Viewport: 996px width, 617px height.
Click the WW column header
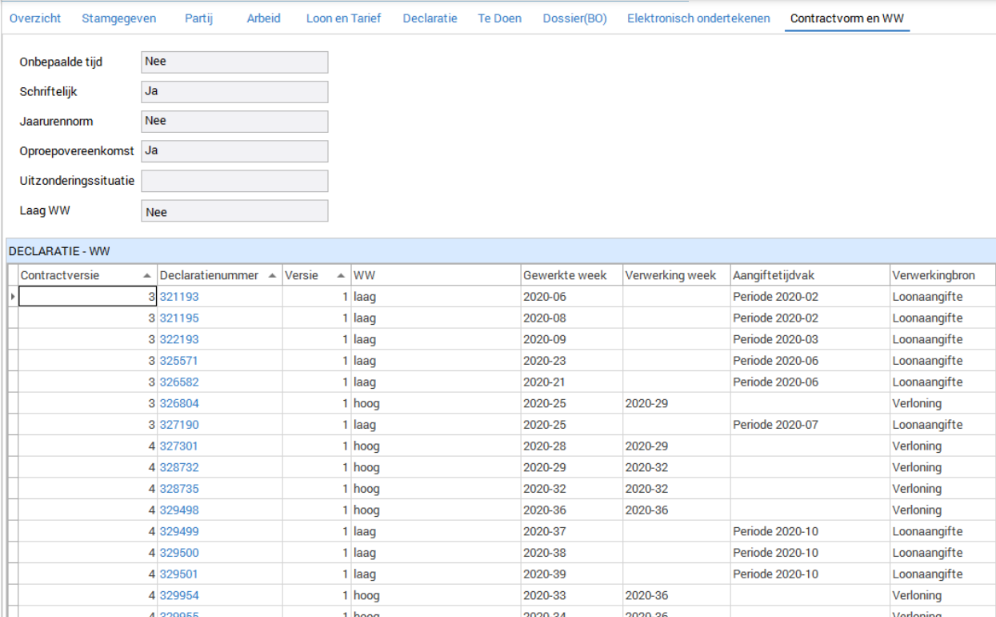click(x=434, y=275)
